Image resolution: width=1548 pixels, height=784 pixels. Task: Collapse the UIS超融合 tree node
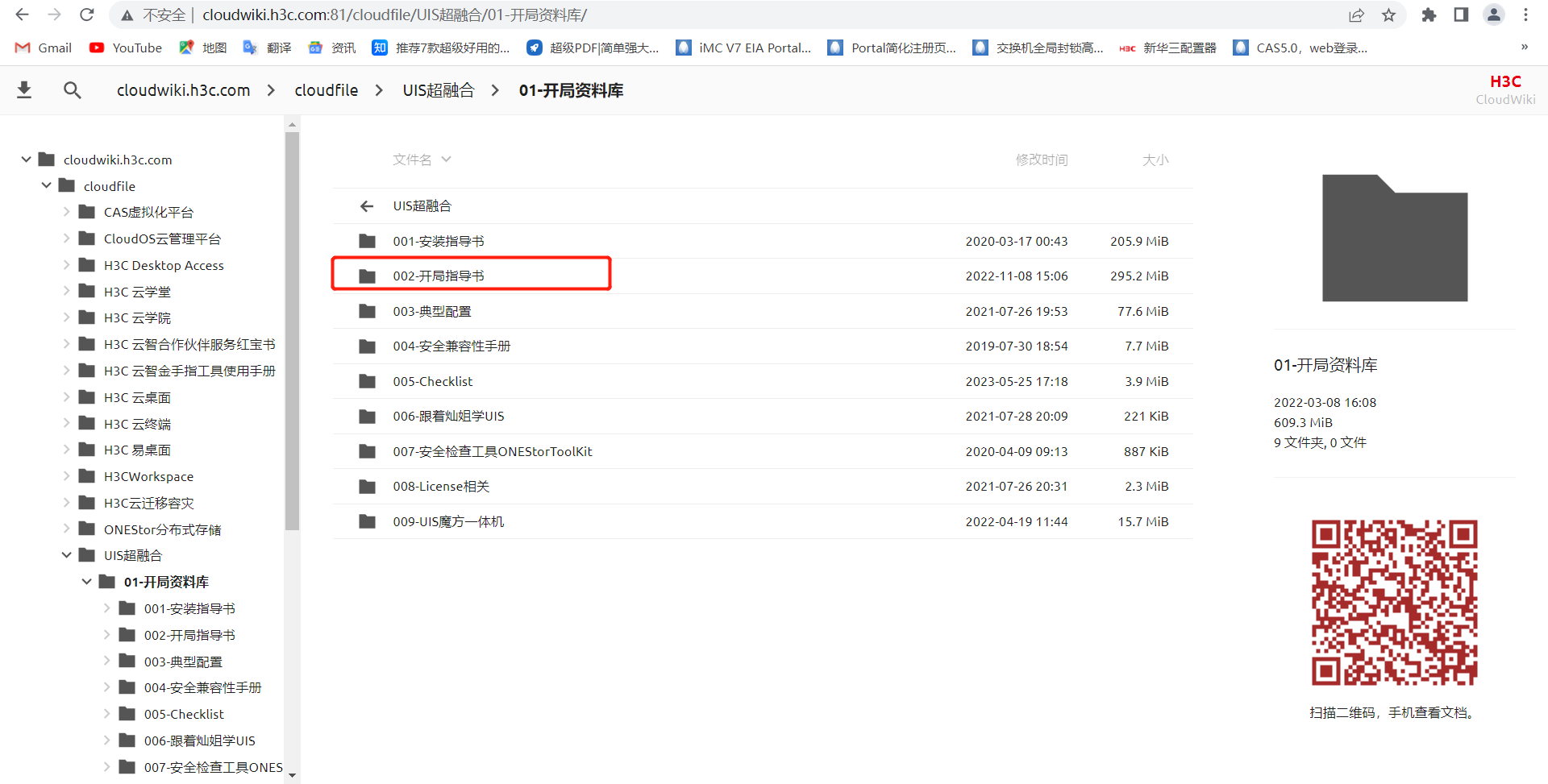67,555
